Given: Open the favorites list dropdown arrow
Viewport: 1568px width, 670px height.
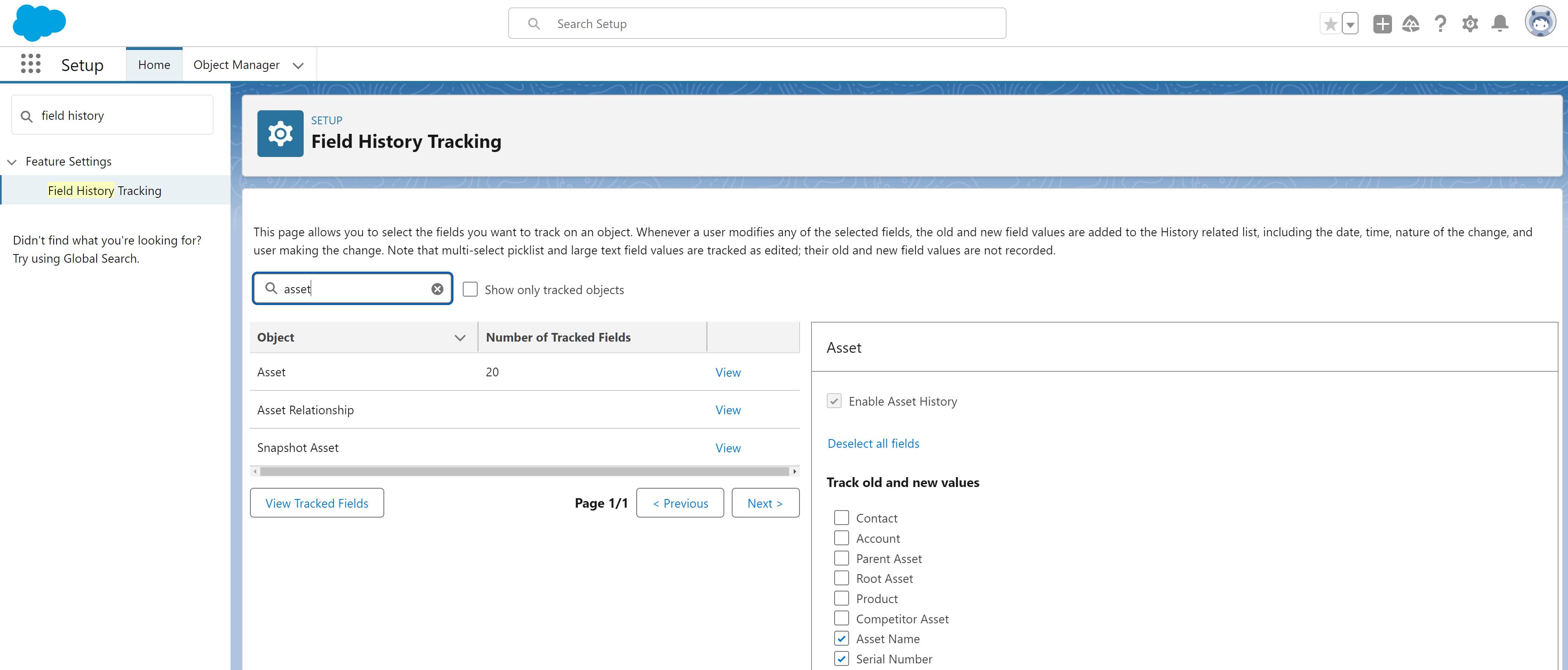Looking at the screenshot, I should pyautogui.click(x=1350, y=24).
